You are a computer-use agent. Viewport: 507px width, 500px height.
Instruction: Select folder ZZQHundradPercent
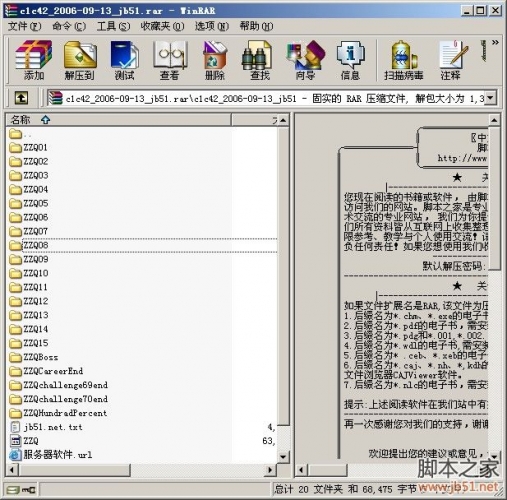click(x=58, y=413)
